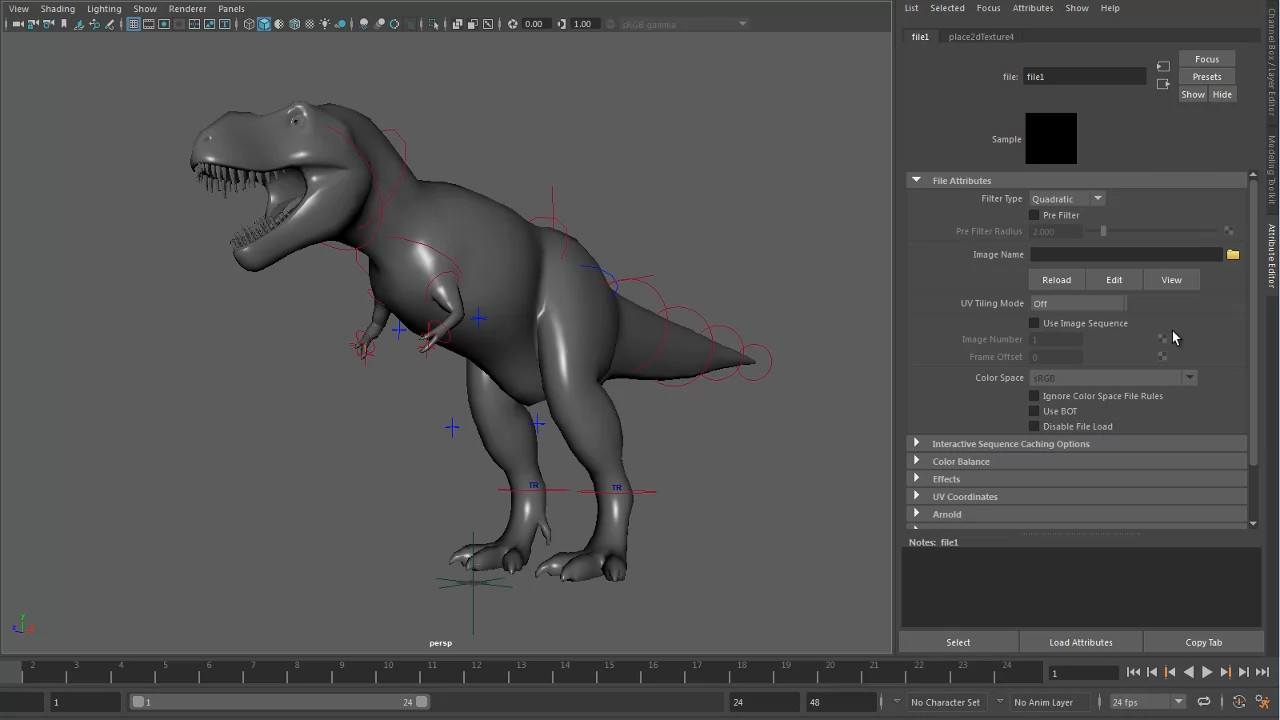Open the Renderer panel menu
Viewport: 1280px width, 720px height.
pyautogui.click(x=187, y=9)
